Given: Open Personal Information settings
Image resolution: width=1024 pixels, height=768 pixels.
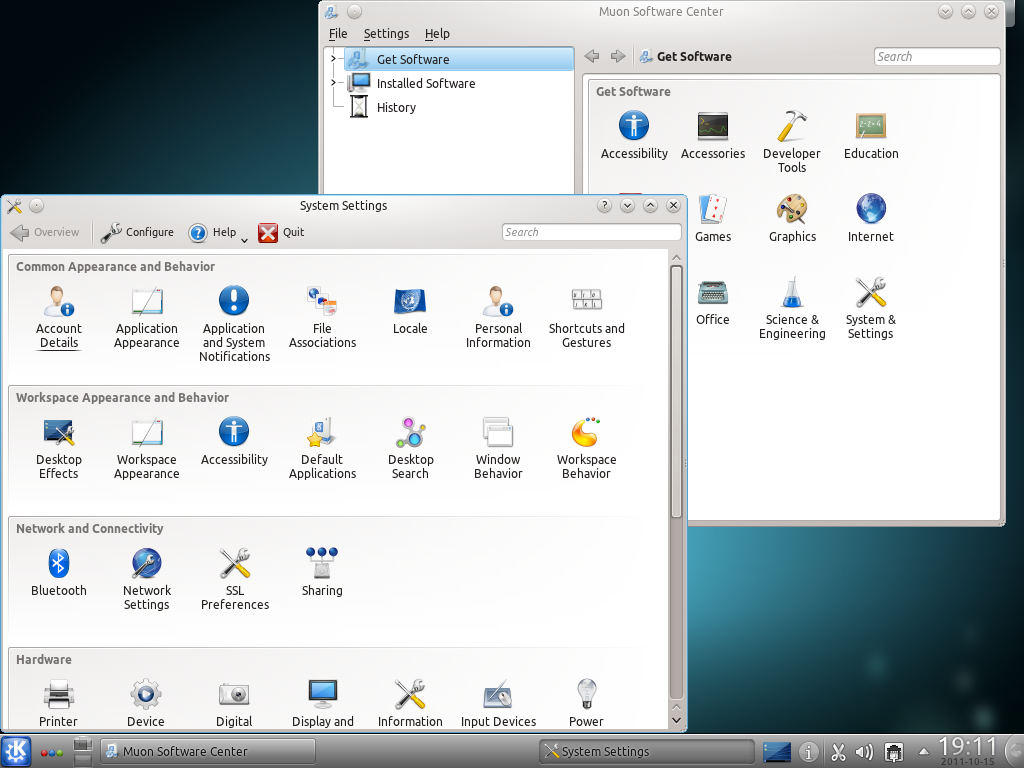Looking at the screenshot, I should [x=498, y=317].
